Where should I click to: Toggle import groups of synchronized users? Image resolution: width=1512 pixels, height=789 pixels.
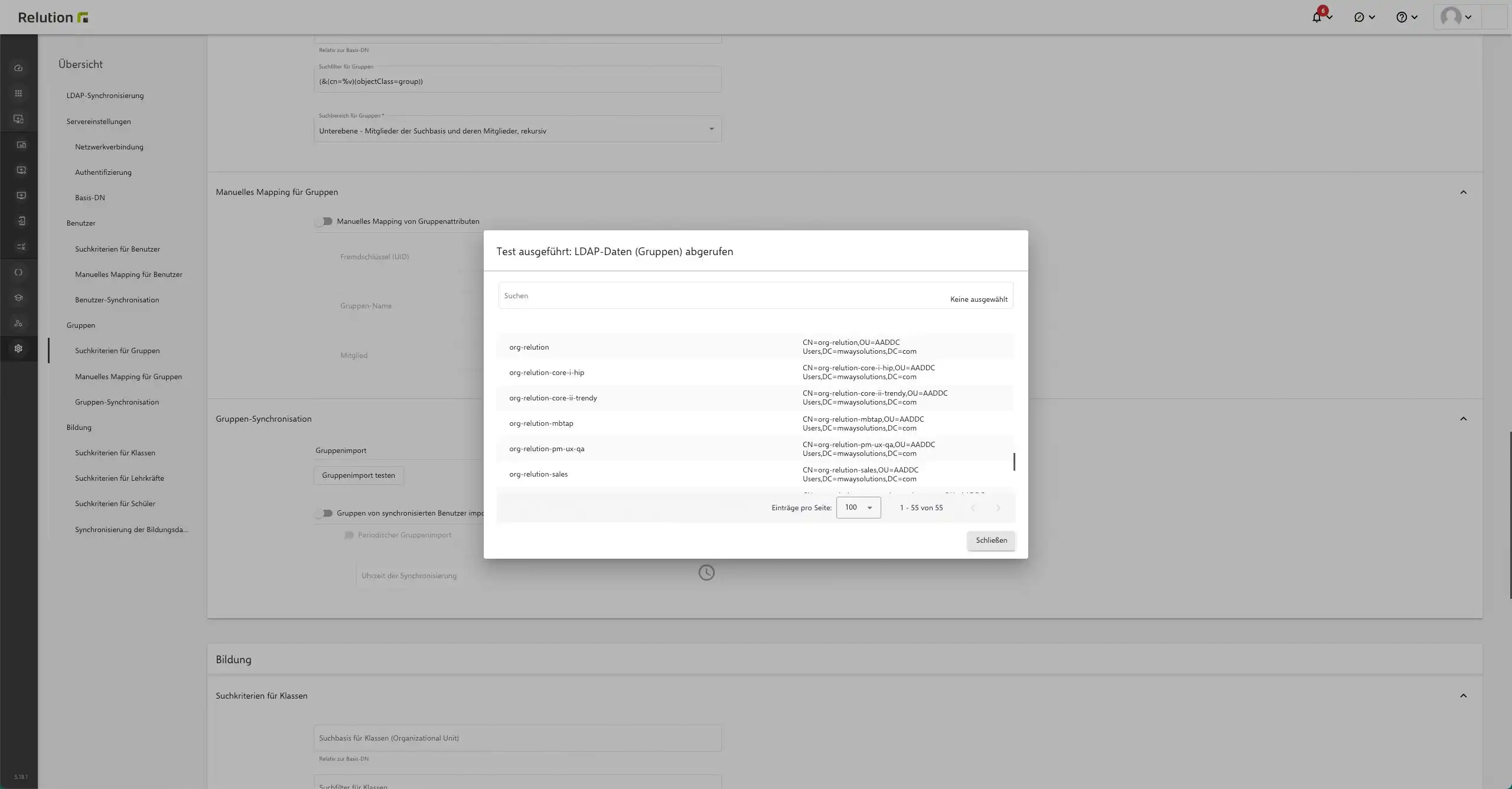pos(323,513)
